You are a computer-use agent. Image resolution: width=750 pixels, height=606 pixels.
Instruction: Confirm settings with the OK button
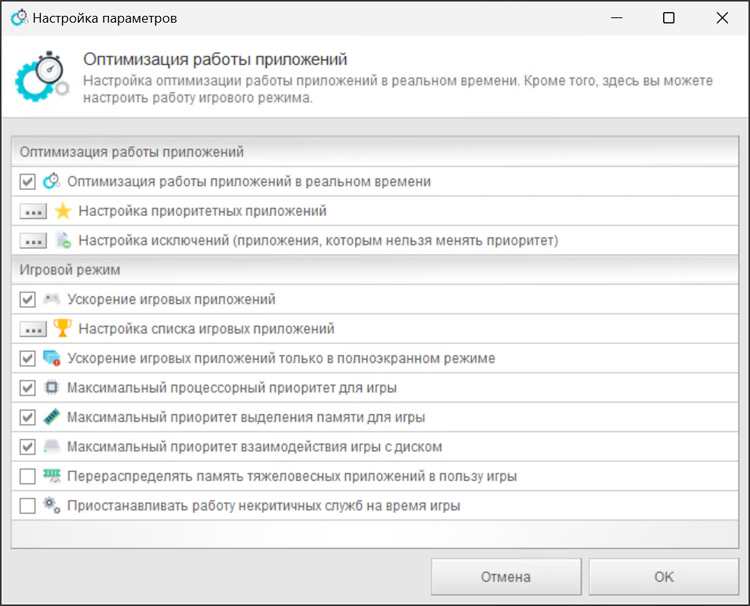click(x=663, y=577)
